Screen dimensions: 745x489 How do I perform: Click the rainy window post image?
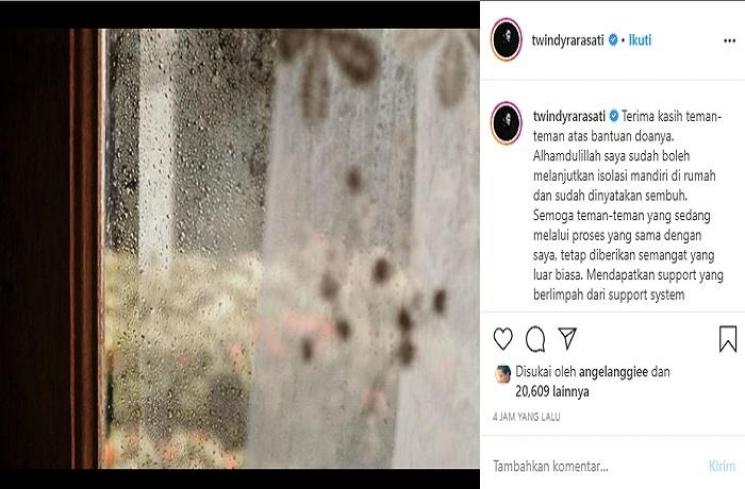[x=240, y=249]
